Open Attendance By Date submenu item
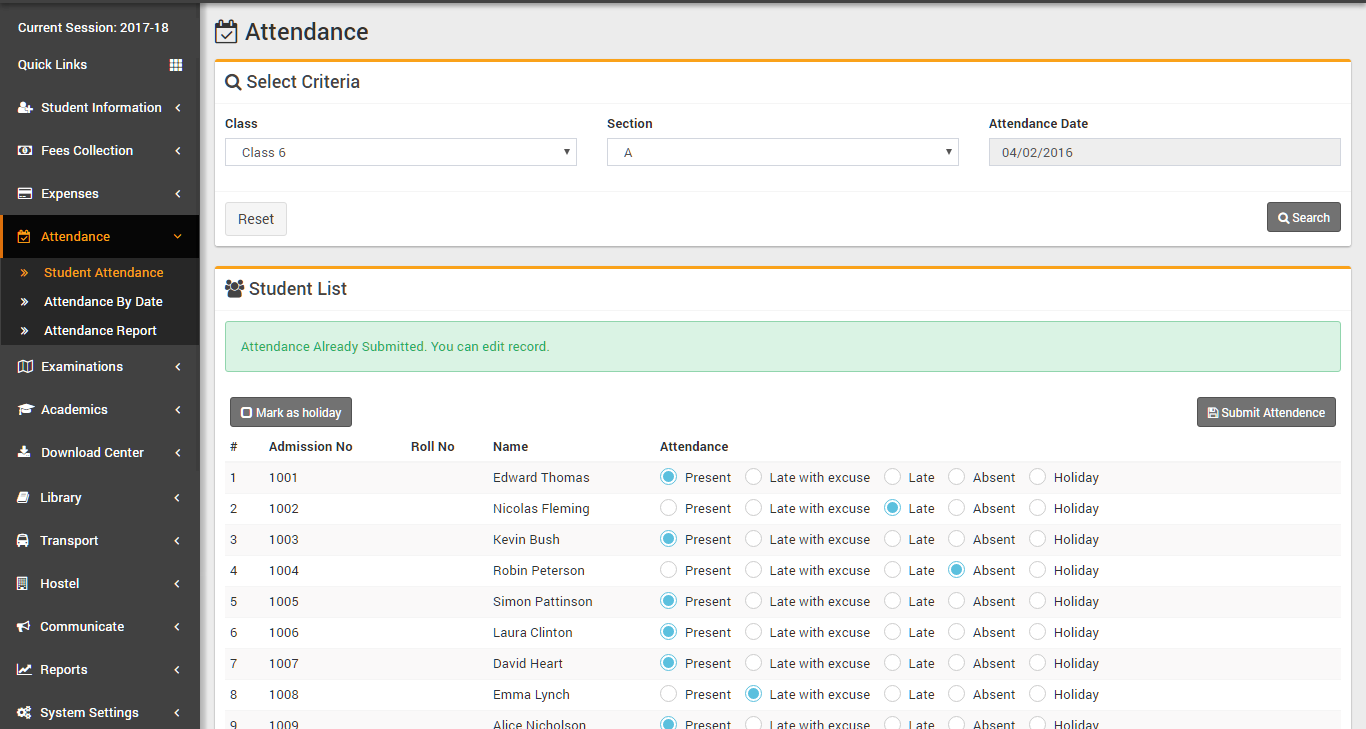Screen dimensions: 1366x729 (x=103, y=302)
